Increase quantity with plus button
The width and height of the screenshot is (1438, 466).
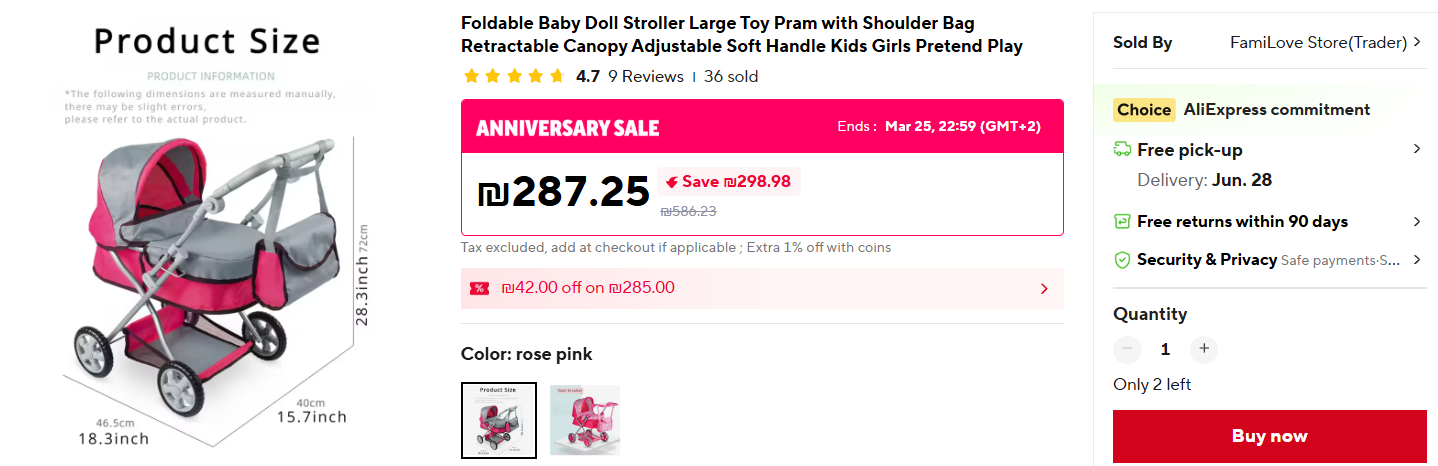click(x=1204, y=349)
